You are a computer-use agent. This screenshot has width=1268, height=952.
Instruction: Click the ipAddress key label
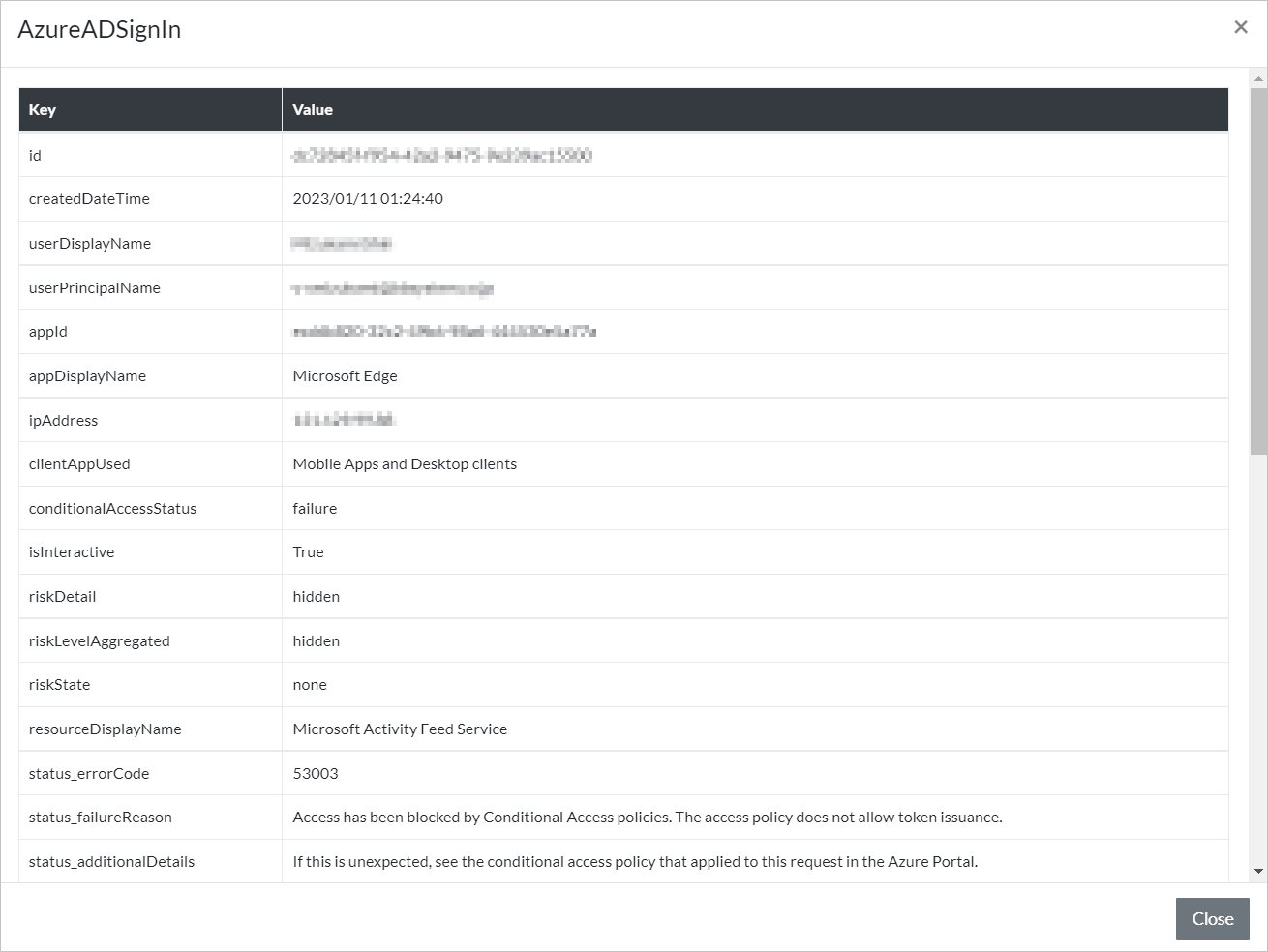(x=63, y=421)
